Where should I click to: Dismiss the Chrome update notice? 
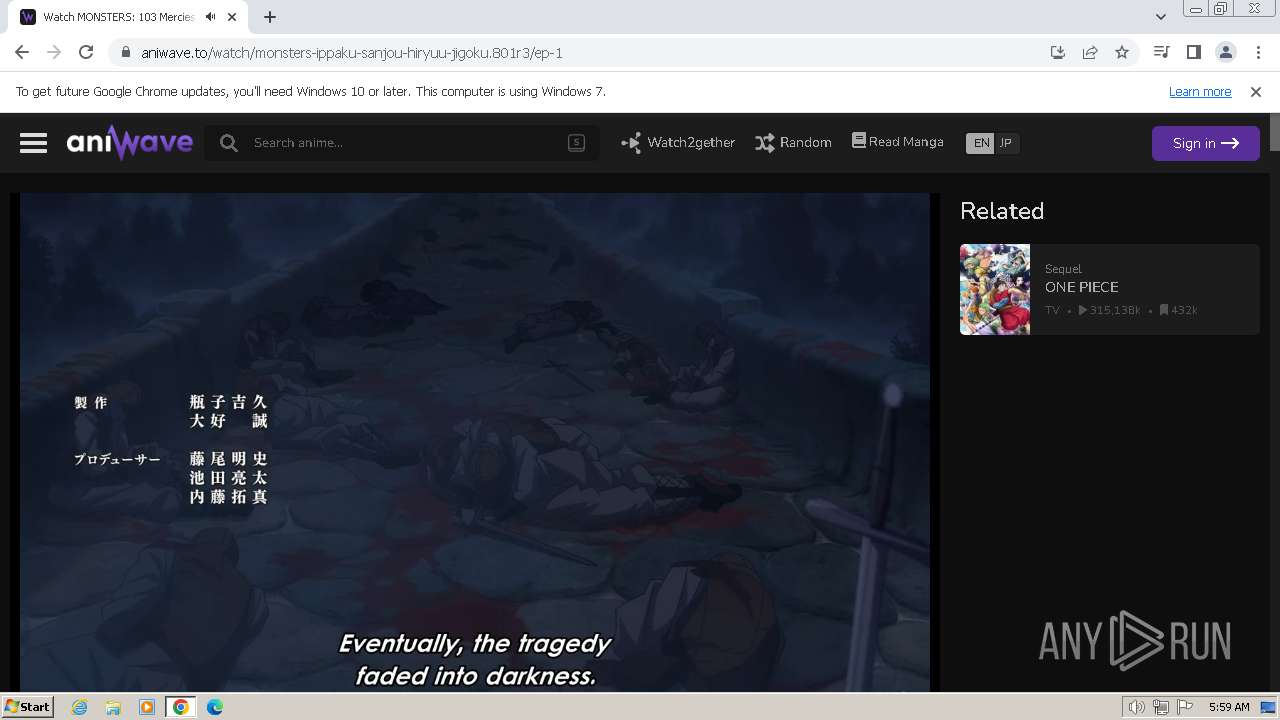(1256, 91)
